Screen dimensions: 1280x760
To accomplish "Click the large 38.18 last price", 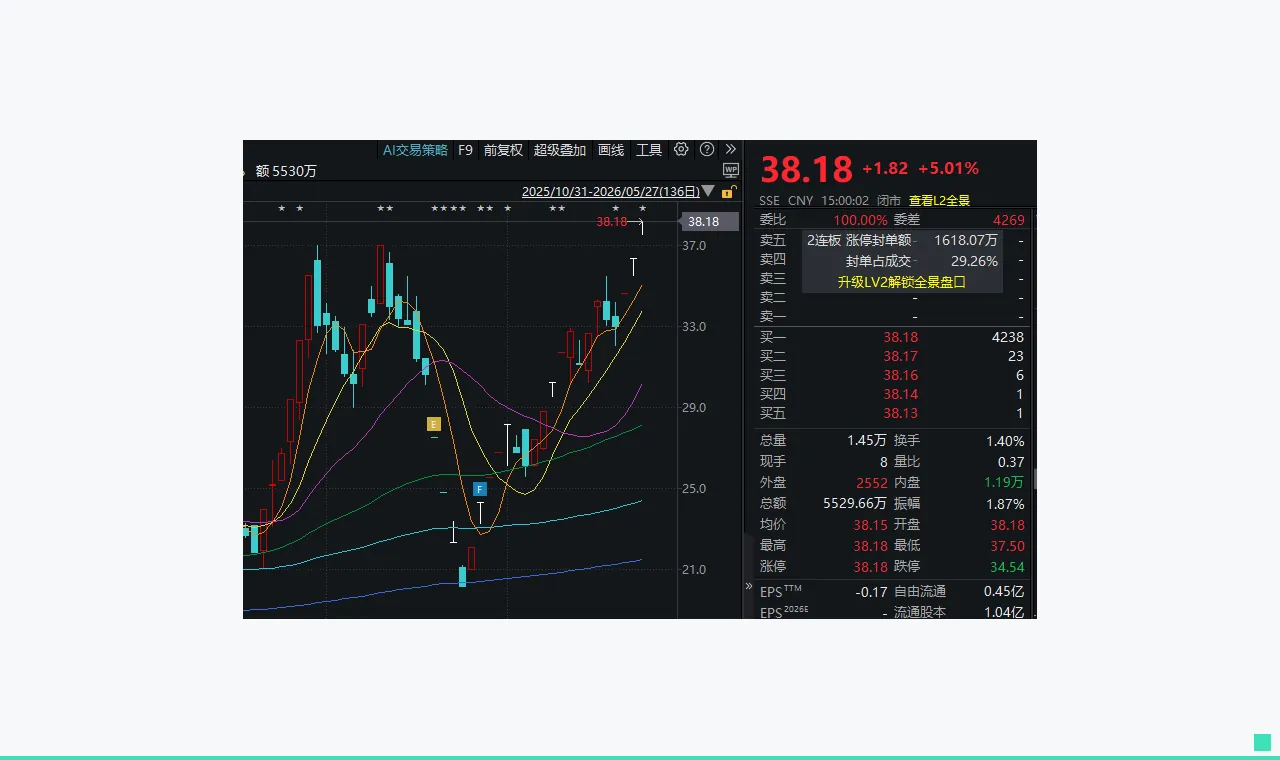I will pos(806,170).
